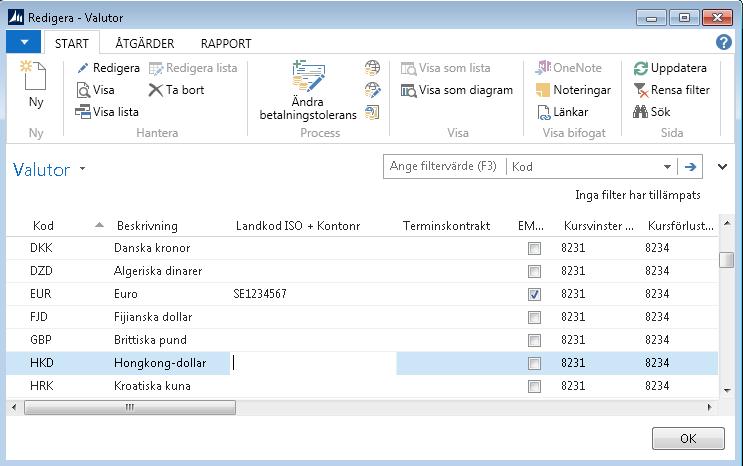This screenshot has width=743, height=466.
Task: Select the Kroatiska kuna cell
Action: pos(152,386)
